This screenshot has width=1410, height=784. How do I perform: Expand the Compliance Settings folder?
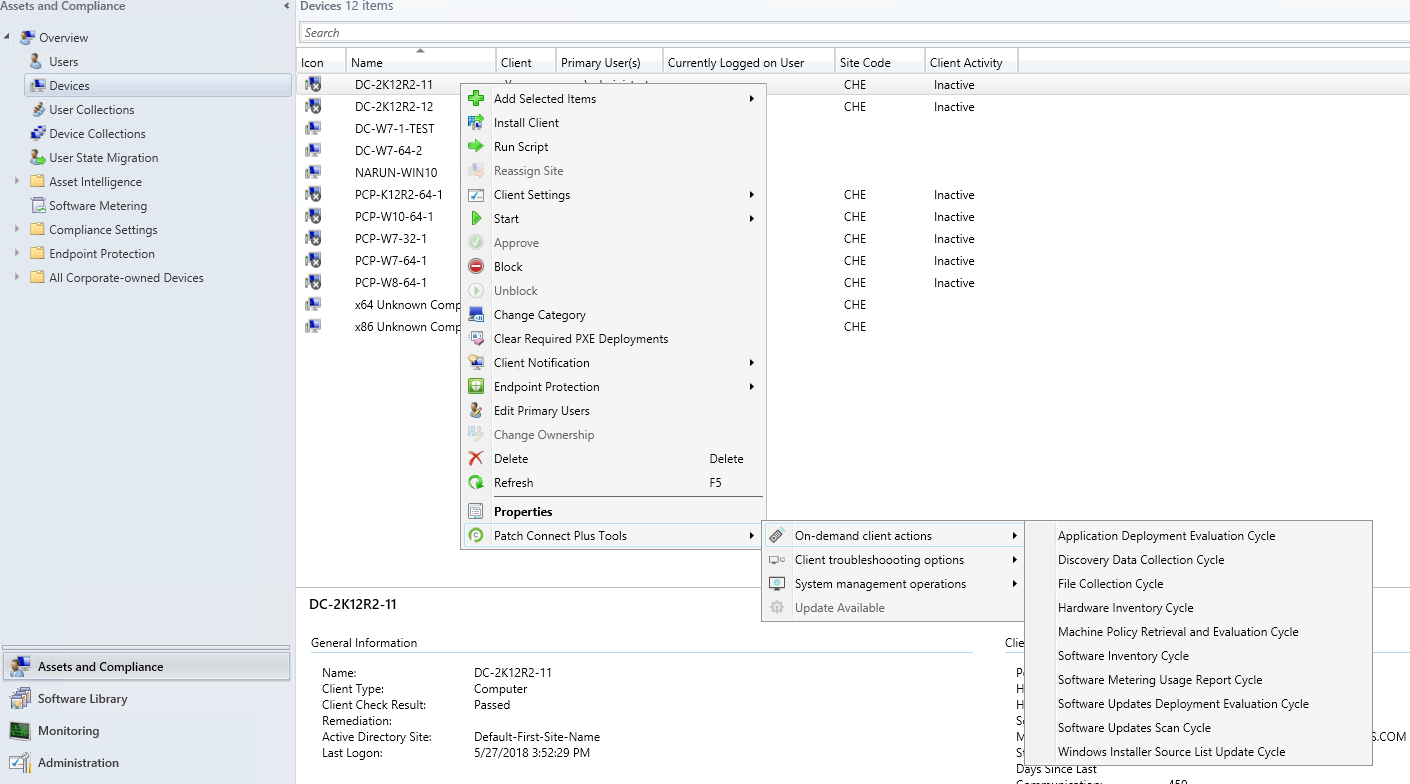click(17, 230)
